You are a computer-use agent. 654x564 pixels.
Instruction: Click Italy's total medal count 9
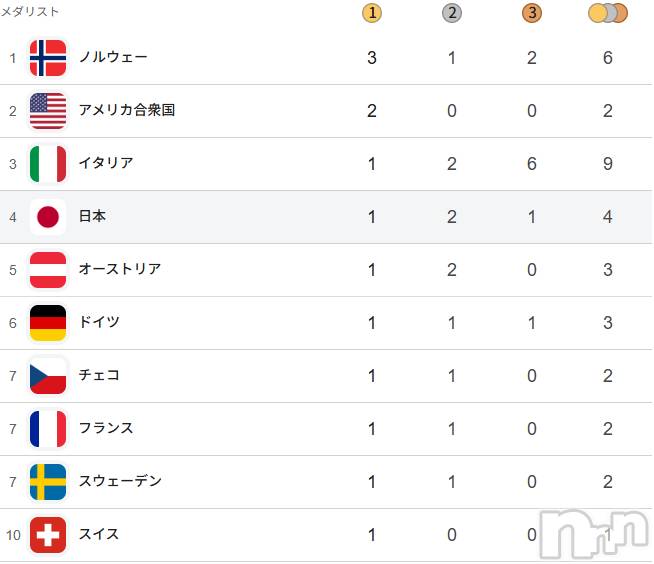pyautogui.click(x=608, y=164)
